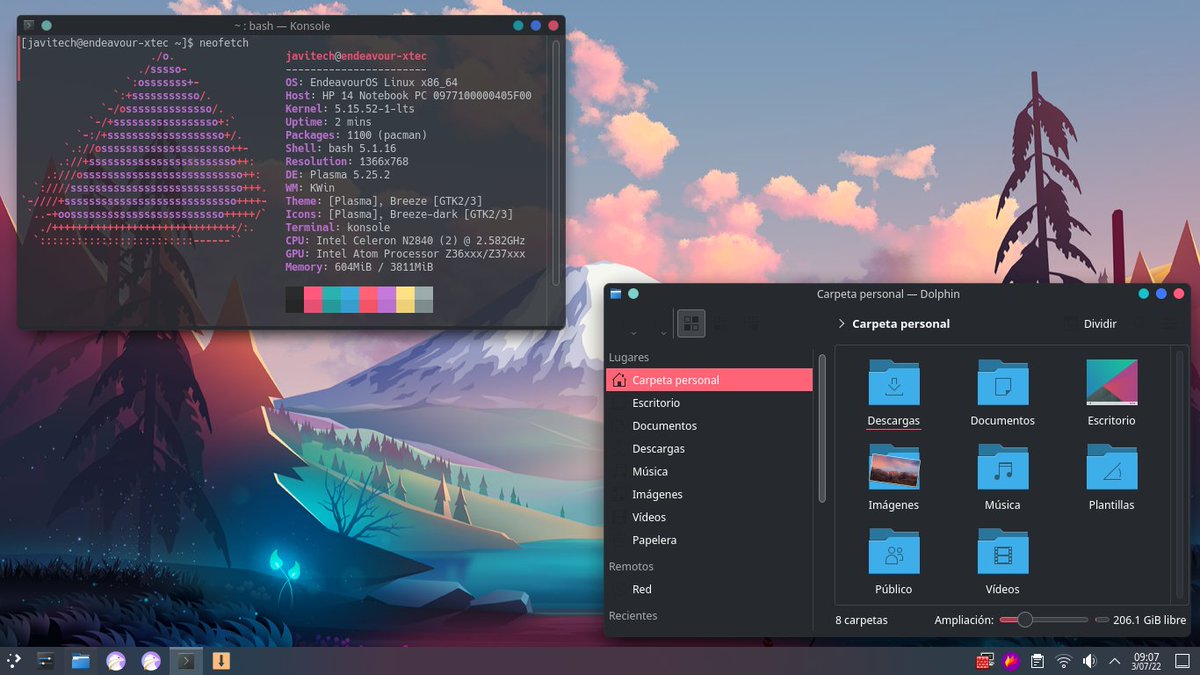Go to Documentos in the Lugares sidebar
Viewport: 1200px width, 675px height.
click(709, 426)
